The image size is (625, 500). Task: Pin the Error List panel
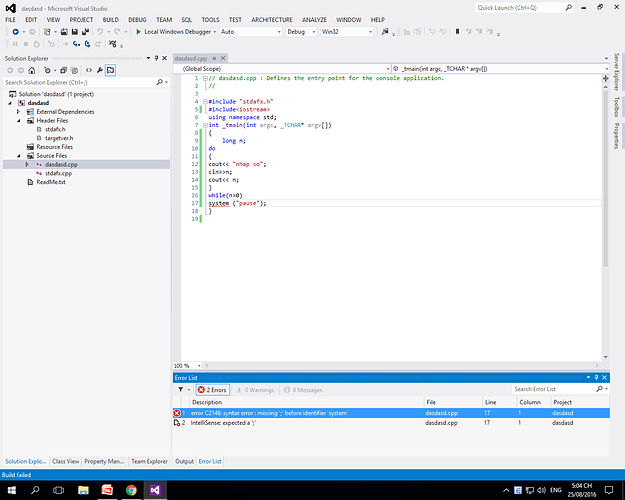point(596,378)
